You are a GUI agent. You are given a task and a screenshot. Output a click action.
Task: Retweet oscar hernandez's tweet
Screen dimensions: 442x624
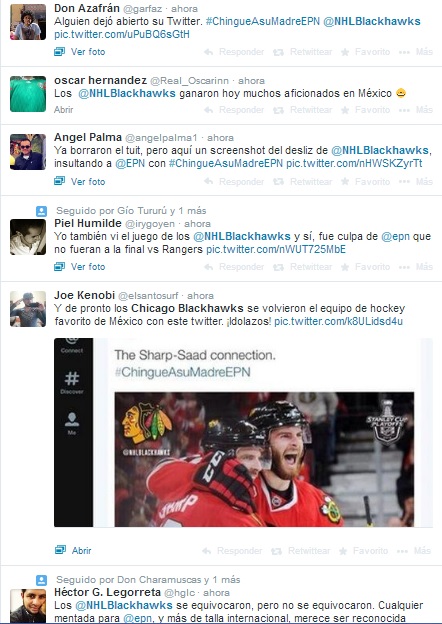click(302, 110)
